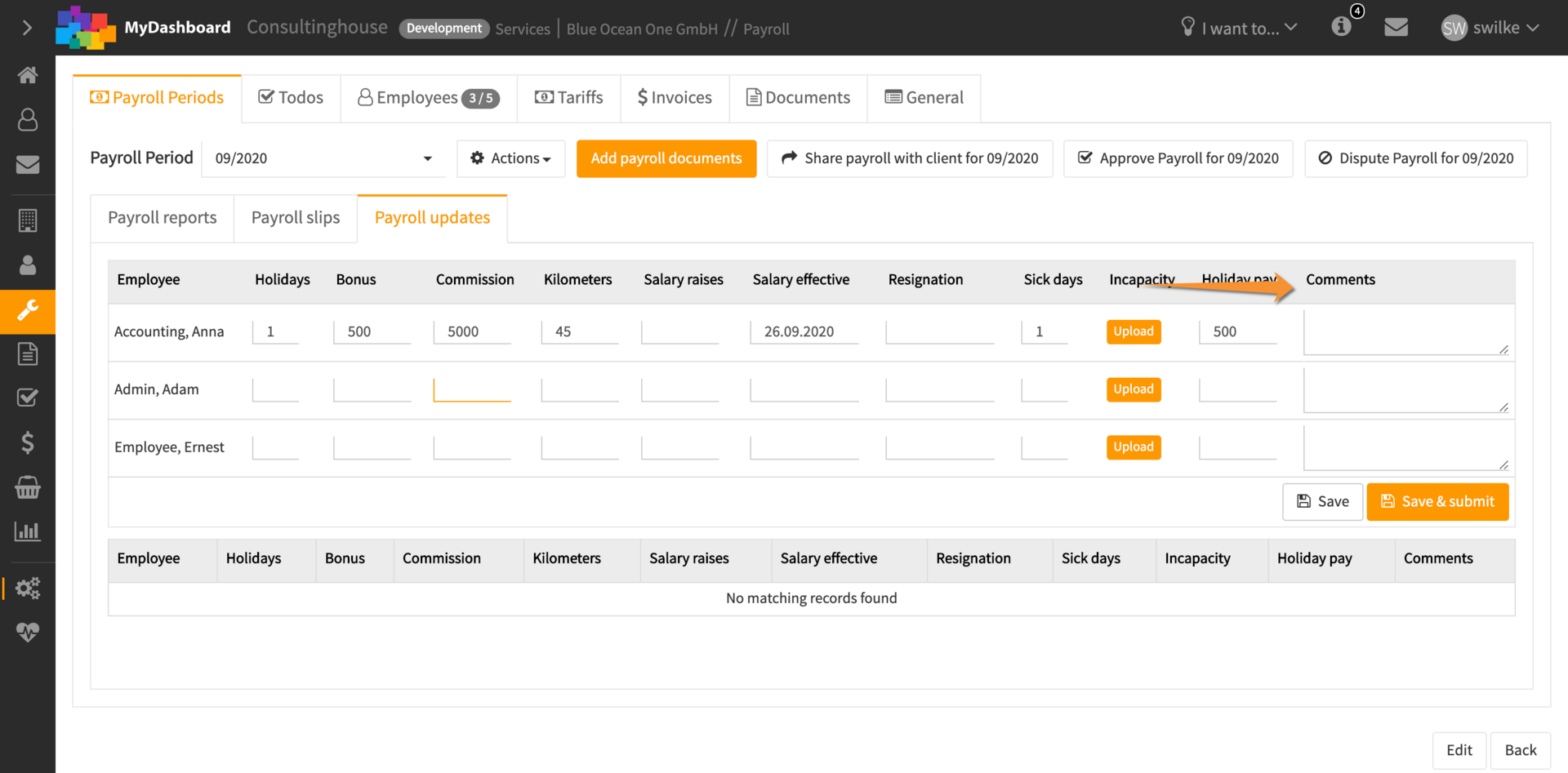The image size is (1568, 773).
Task: Select the Payroll updates subtab
Action: 432,218
